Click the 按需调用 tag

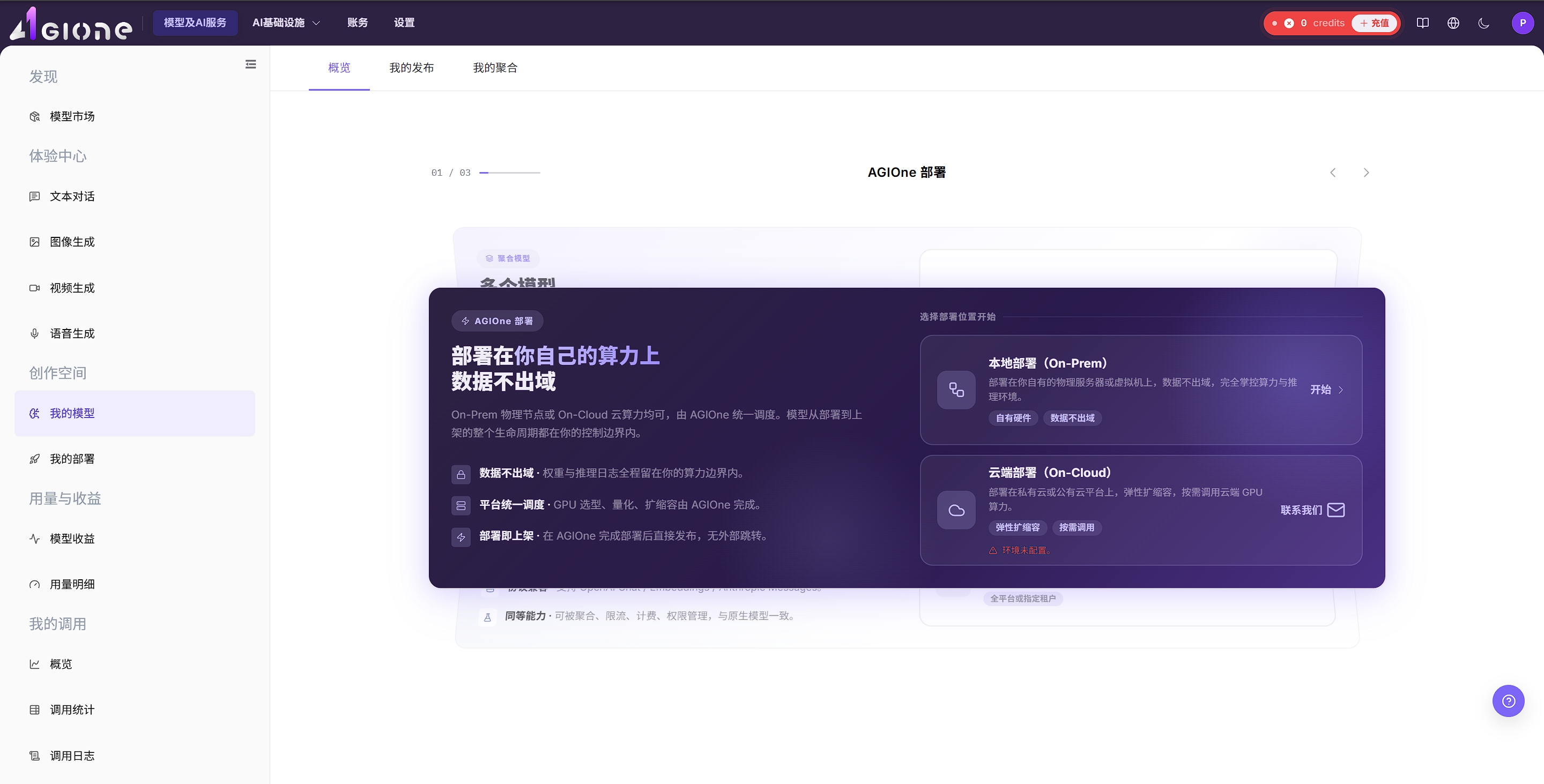[x=1077, y=528]
